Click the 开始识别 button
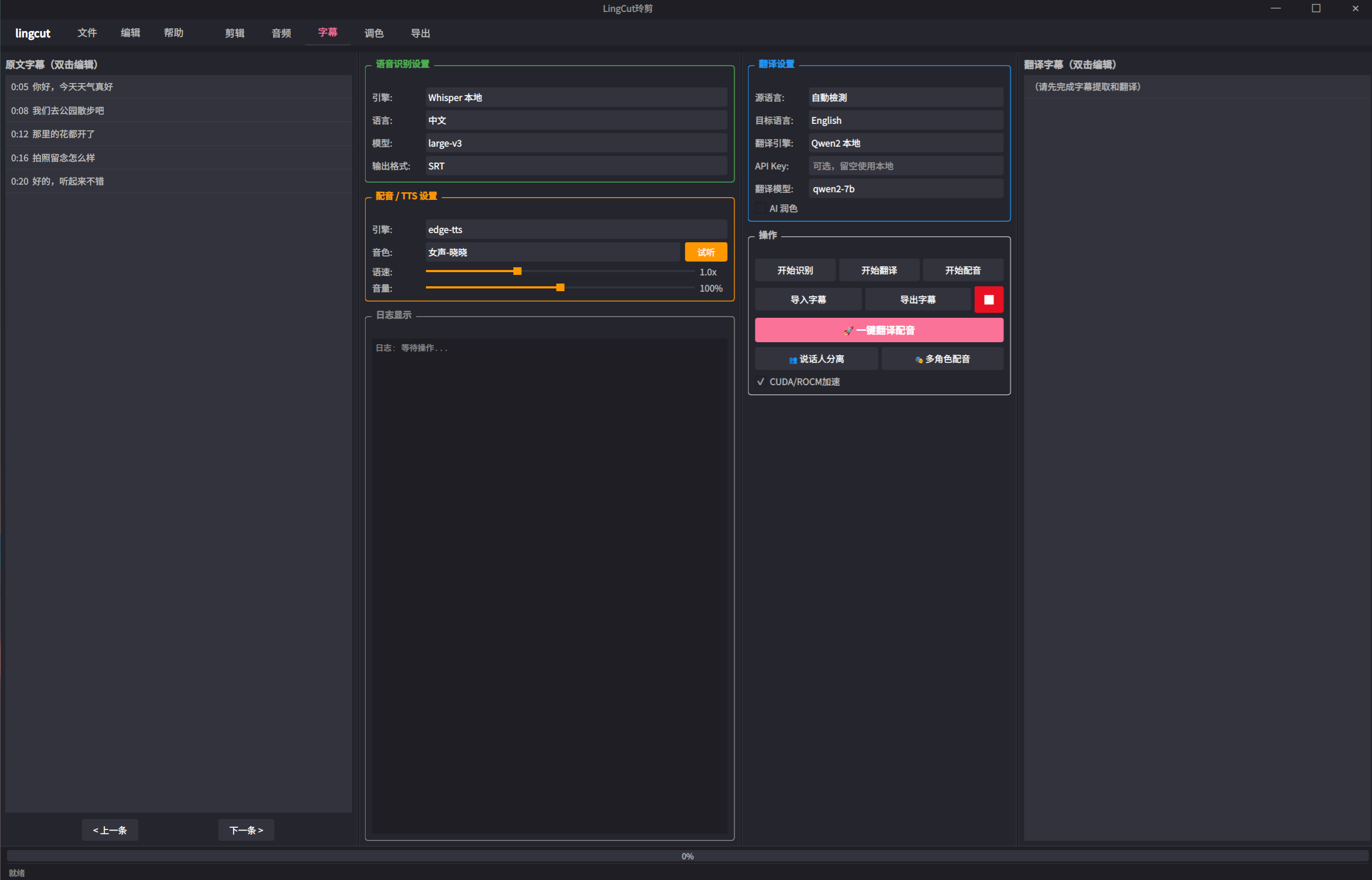Image resolution: width=1372 pixels, height=880 pixels. [795, 271]
